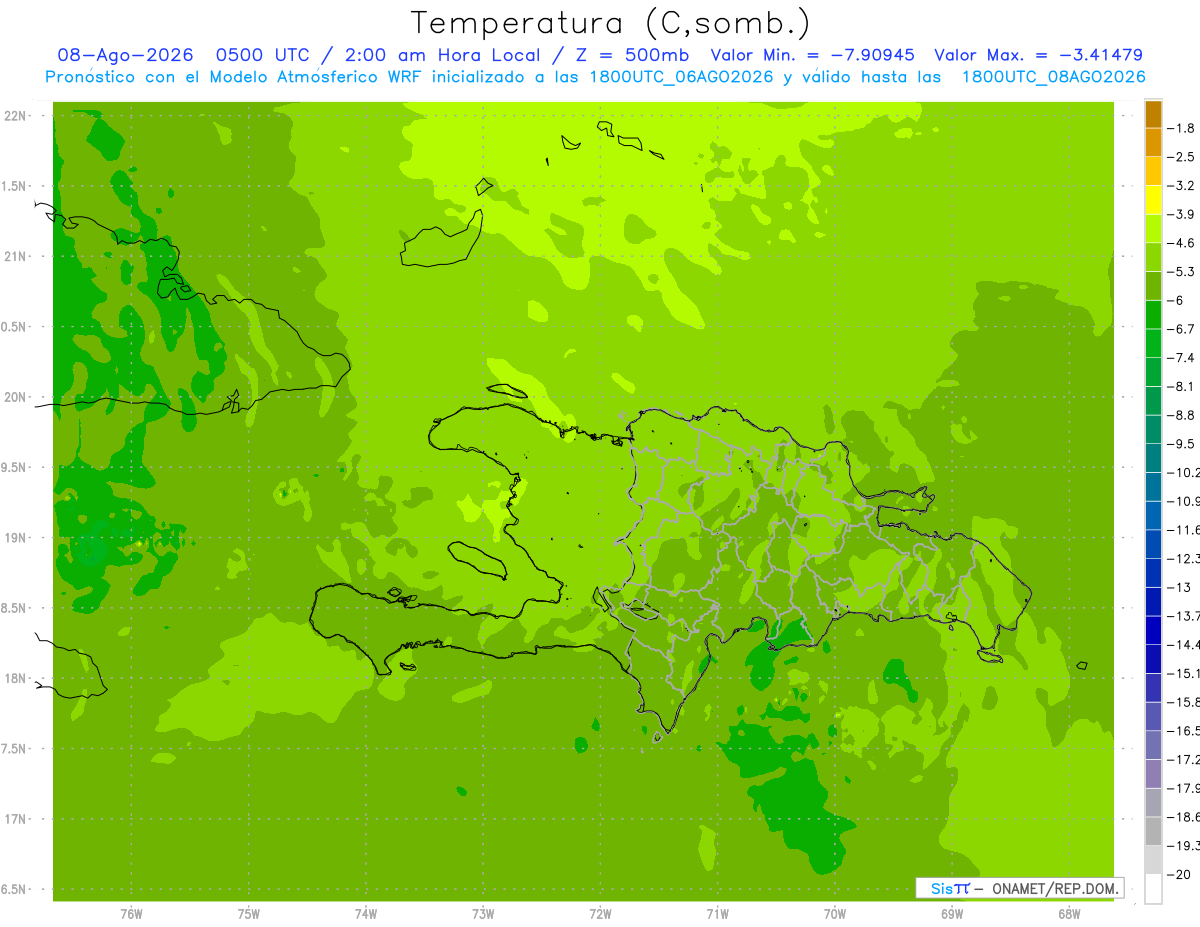The image size is (1200, 927).
Task: Click the title 'Temperatura (C,somb.)'
Action: (610, 23)
